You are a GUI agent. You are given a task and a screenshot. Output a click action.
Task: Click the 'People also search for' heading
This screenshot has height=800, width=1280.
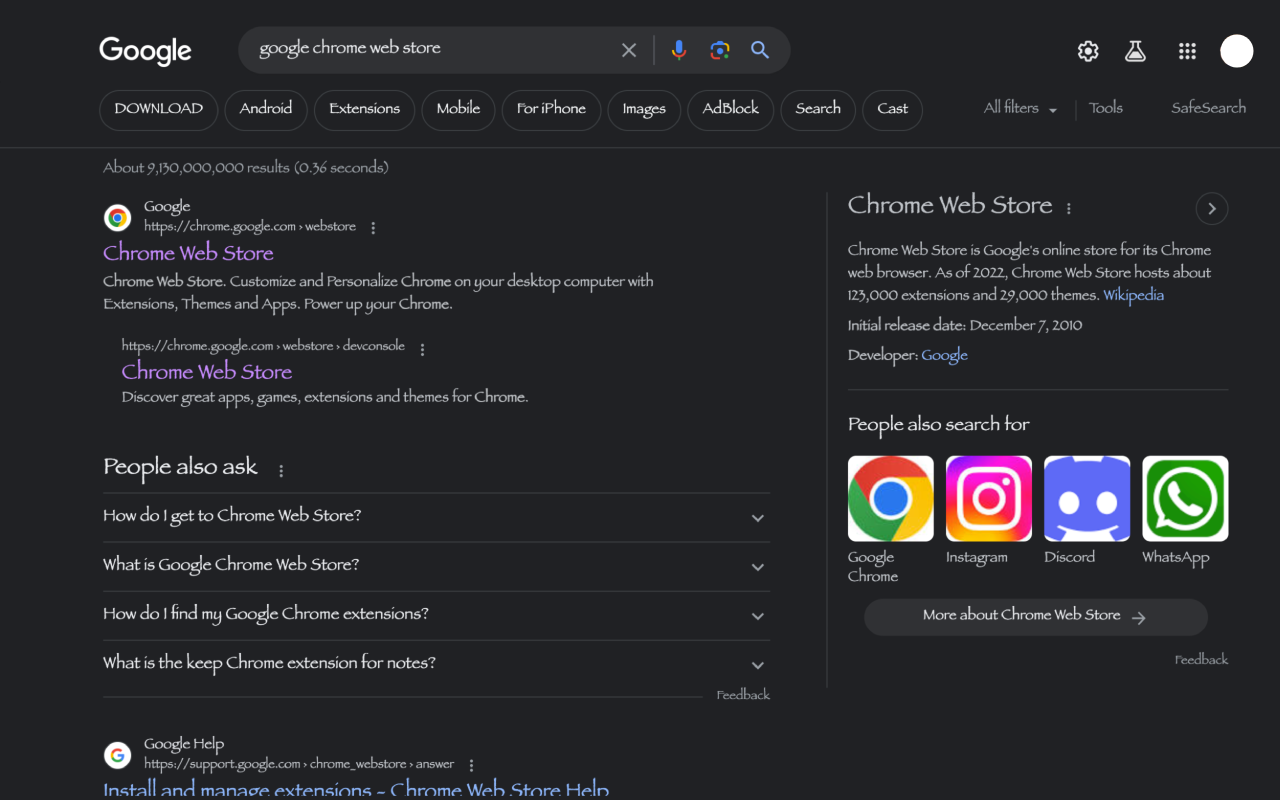coord(938,425)
